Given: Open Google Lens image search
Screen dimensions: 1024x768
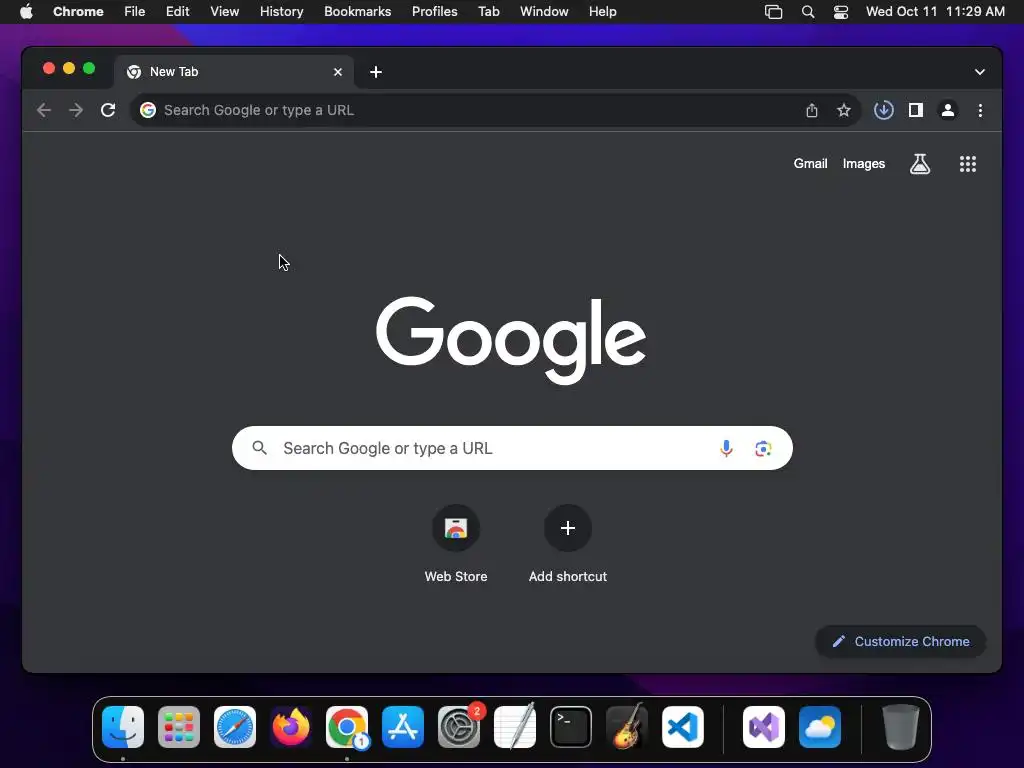Looking at the screenshot, I should pyautogui.click(x=763, y=448).
